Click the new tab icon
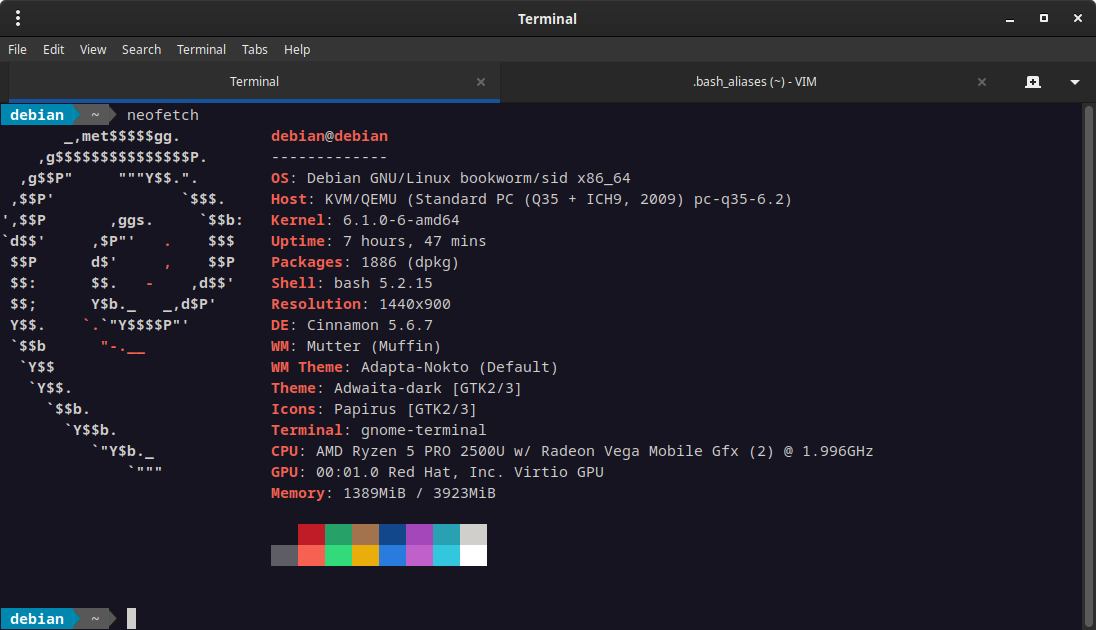The width and height of the screenshot is (1096, 630). 1032,82
